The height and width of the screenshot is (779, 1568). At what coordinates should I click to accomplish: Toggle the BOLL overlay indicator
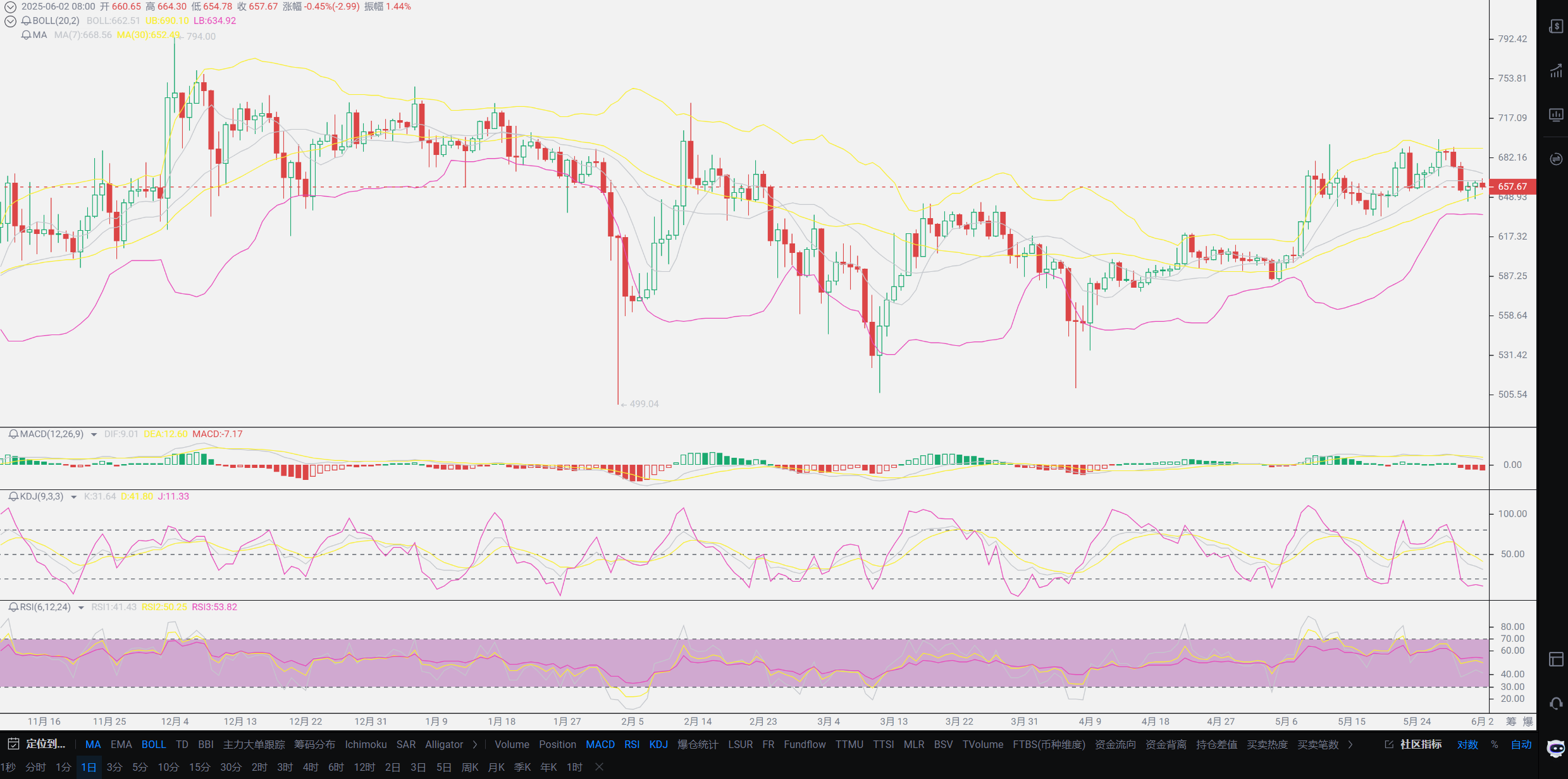(154, 744)
